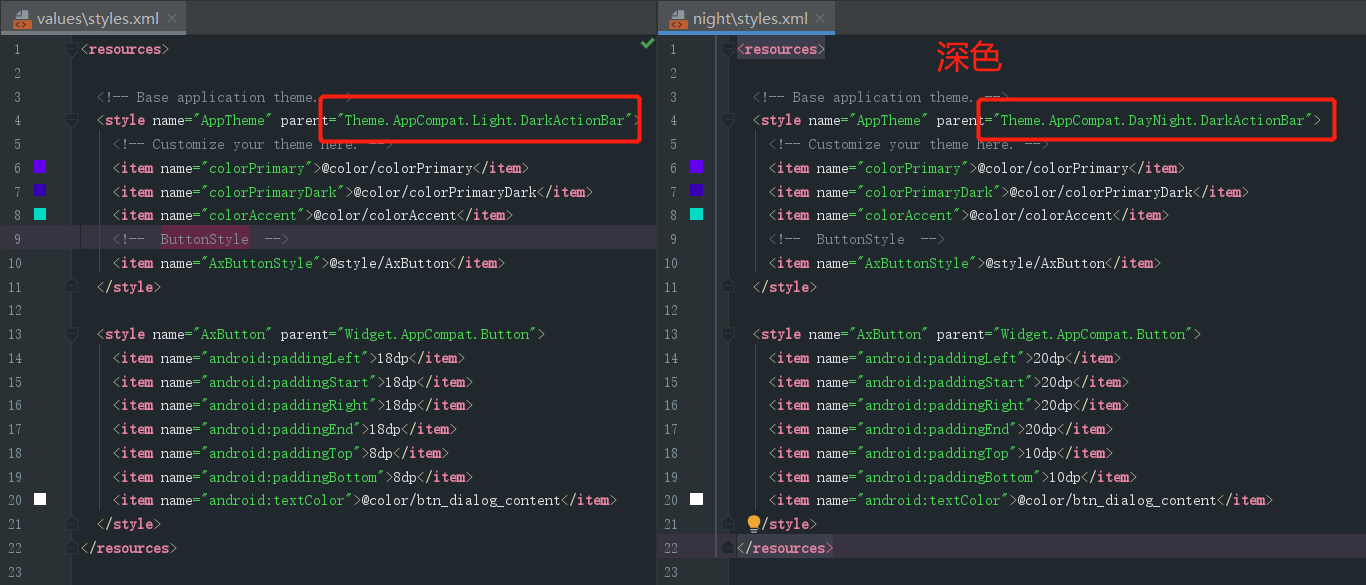Screen dimensions: 1366x585
Task: Open colorPrimary swatch in values\styles.xml gutter
Action: [40, 167]
